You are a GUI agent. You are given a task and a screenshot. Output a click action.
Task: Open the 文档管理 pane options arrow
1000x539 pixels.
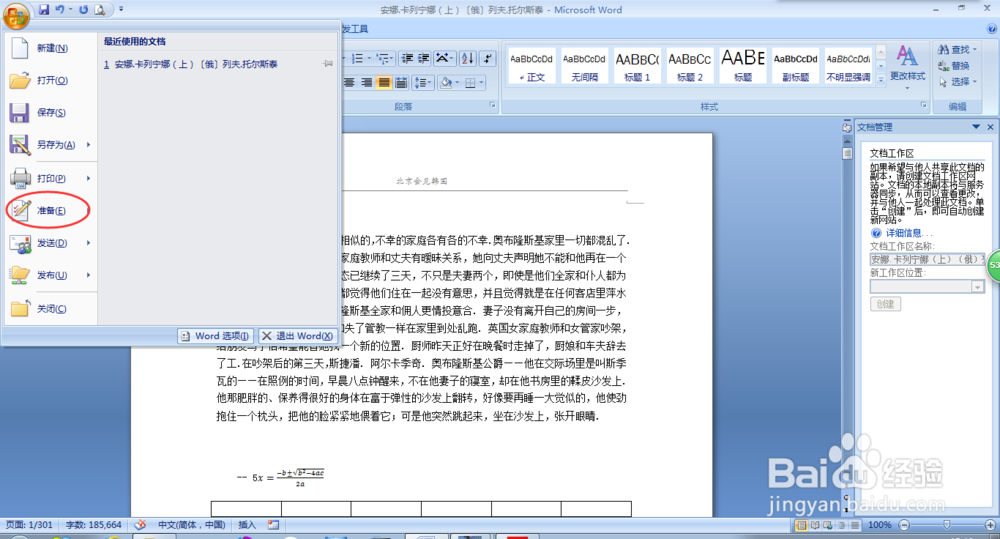[976, 127]
